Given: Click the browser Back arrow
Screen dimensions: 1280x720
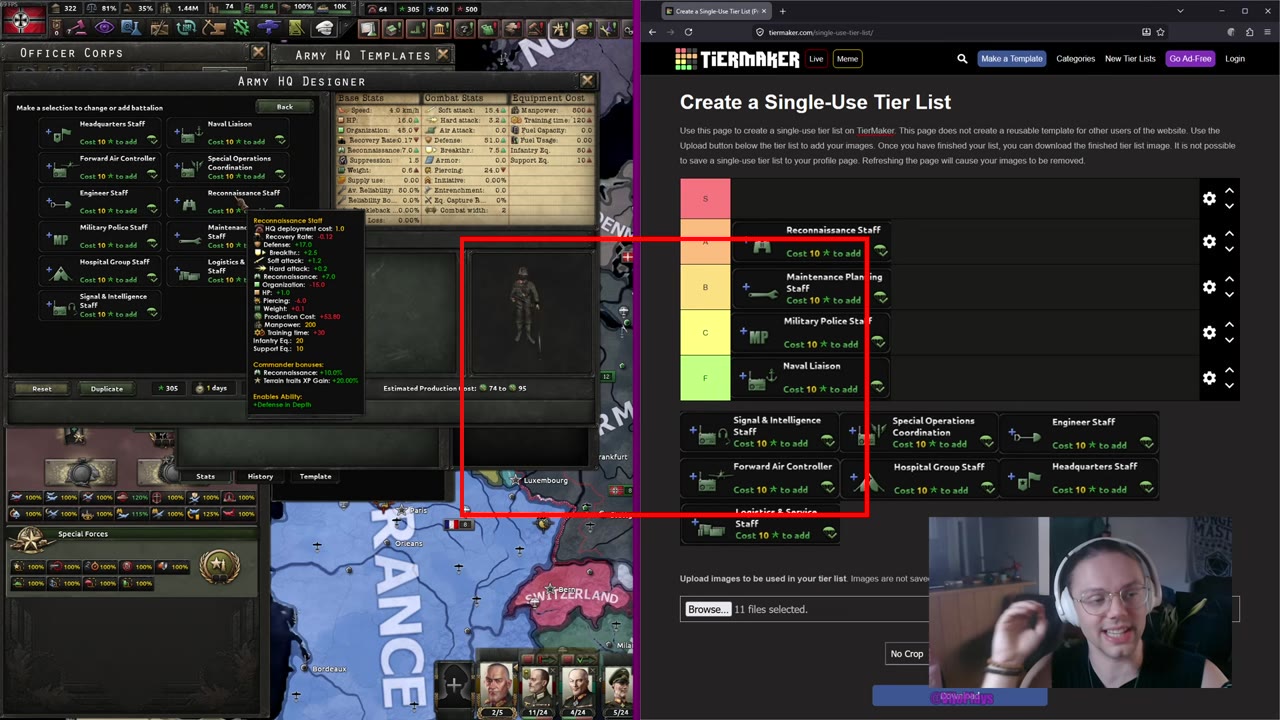Looking at the screenshot, I should 652,32.
